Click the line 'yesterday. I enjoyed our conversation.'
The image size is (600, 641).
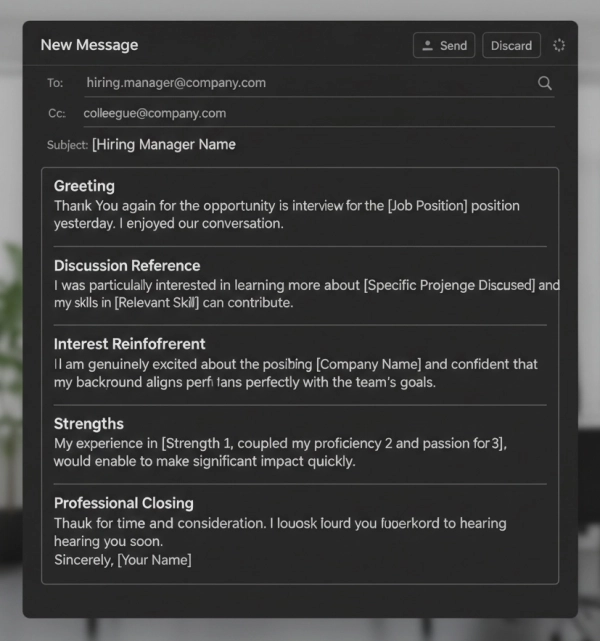[169, 224]
